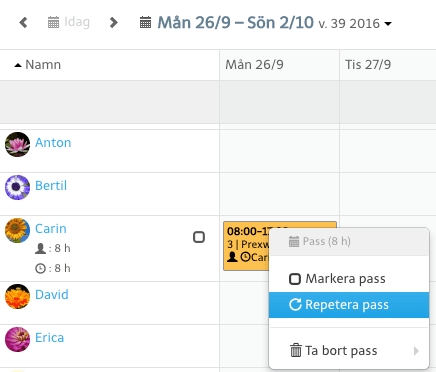This screenshot has width=436, height=372.
Task: Click Carin's orange 08:00 shift block
Action: (247, 246)
